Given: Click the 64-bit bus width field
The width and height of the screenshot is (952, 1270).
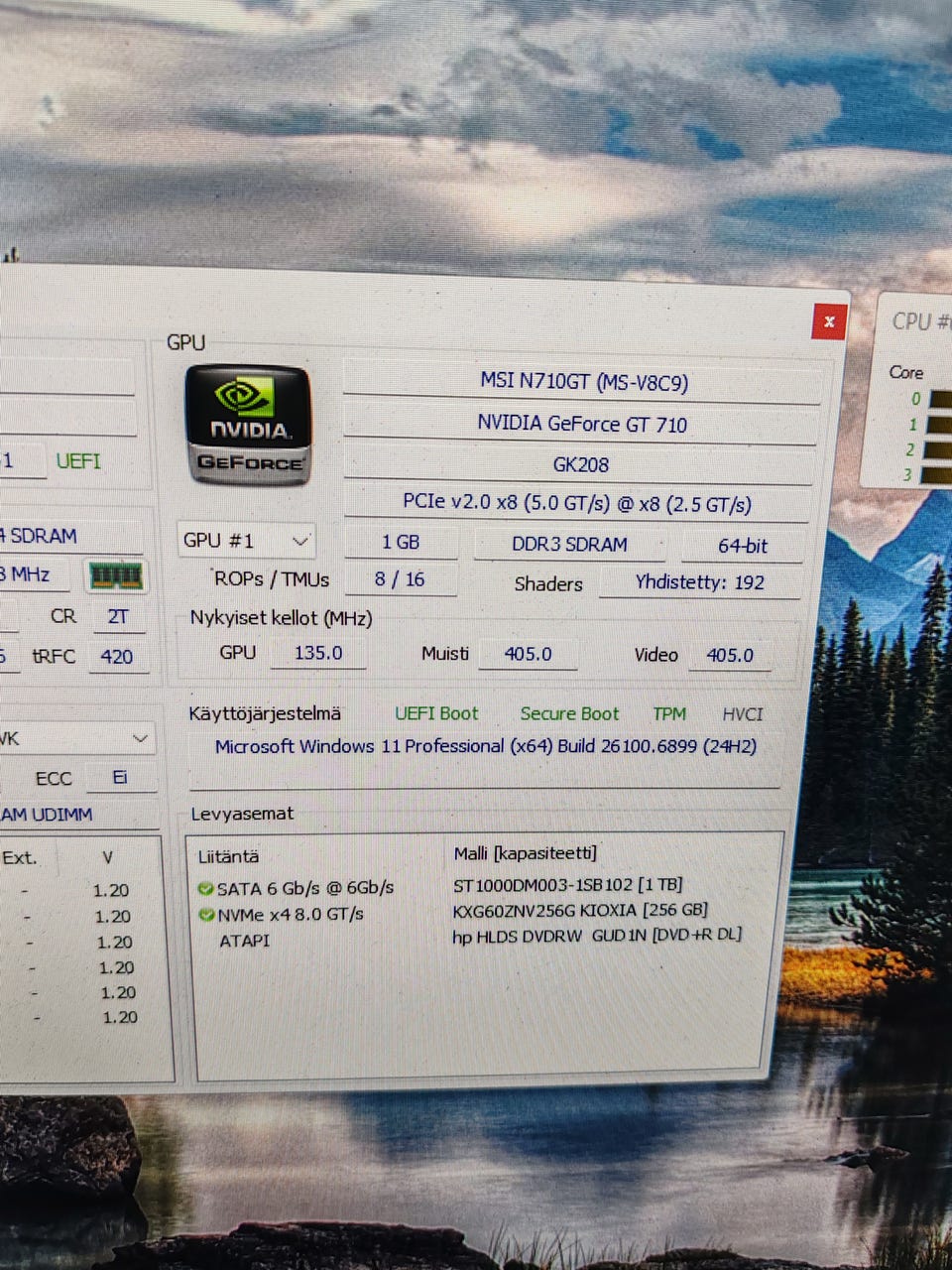Looking at the screenshot, I should 743,546.
